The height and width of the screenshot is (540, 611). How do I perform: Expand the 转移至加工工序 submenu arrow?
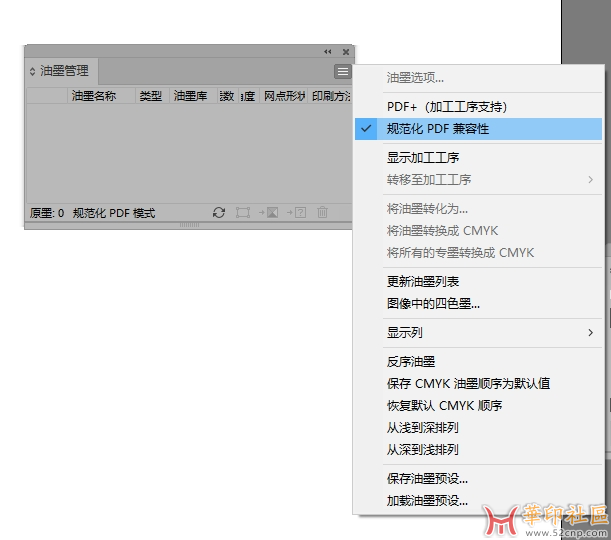point(591,180)
